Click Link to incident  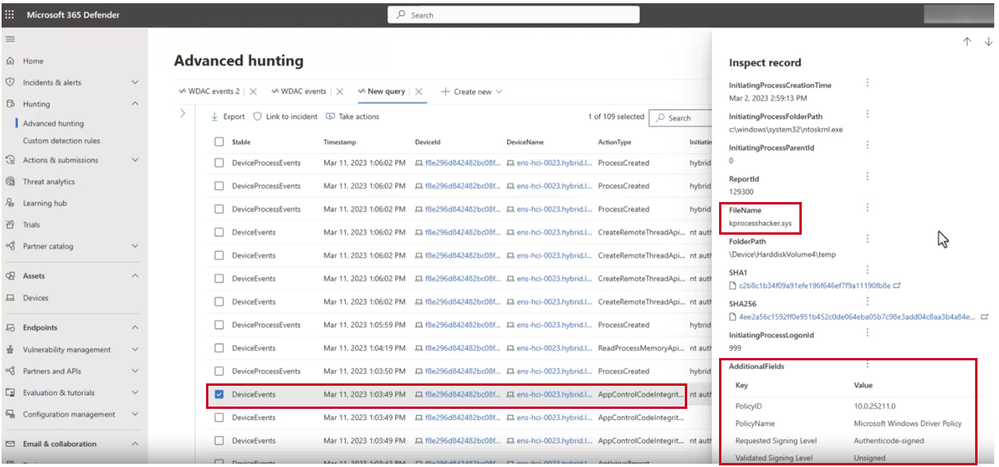285,117
